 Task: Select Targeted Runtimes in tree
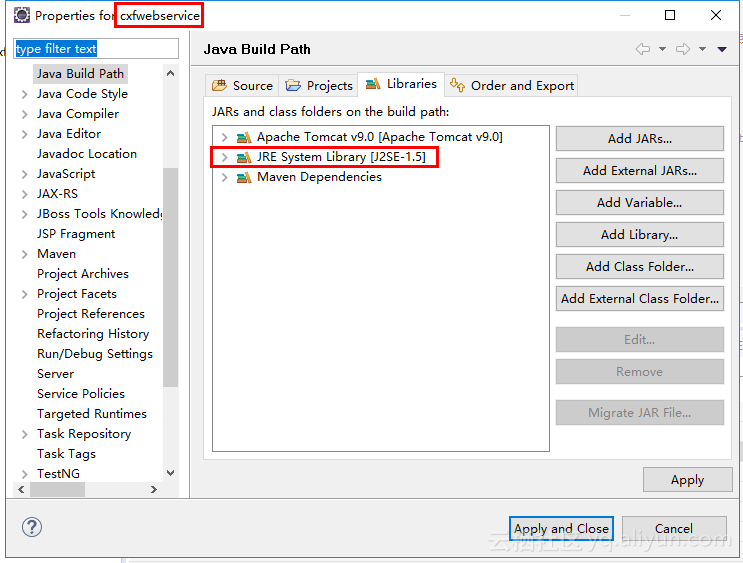92,414
